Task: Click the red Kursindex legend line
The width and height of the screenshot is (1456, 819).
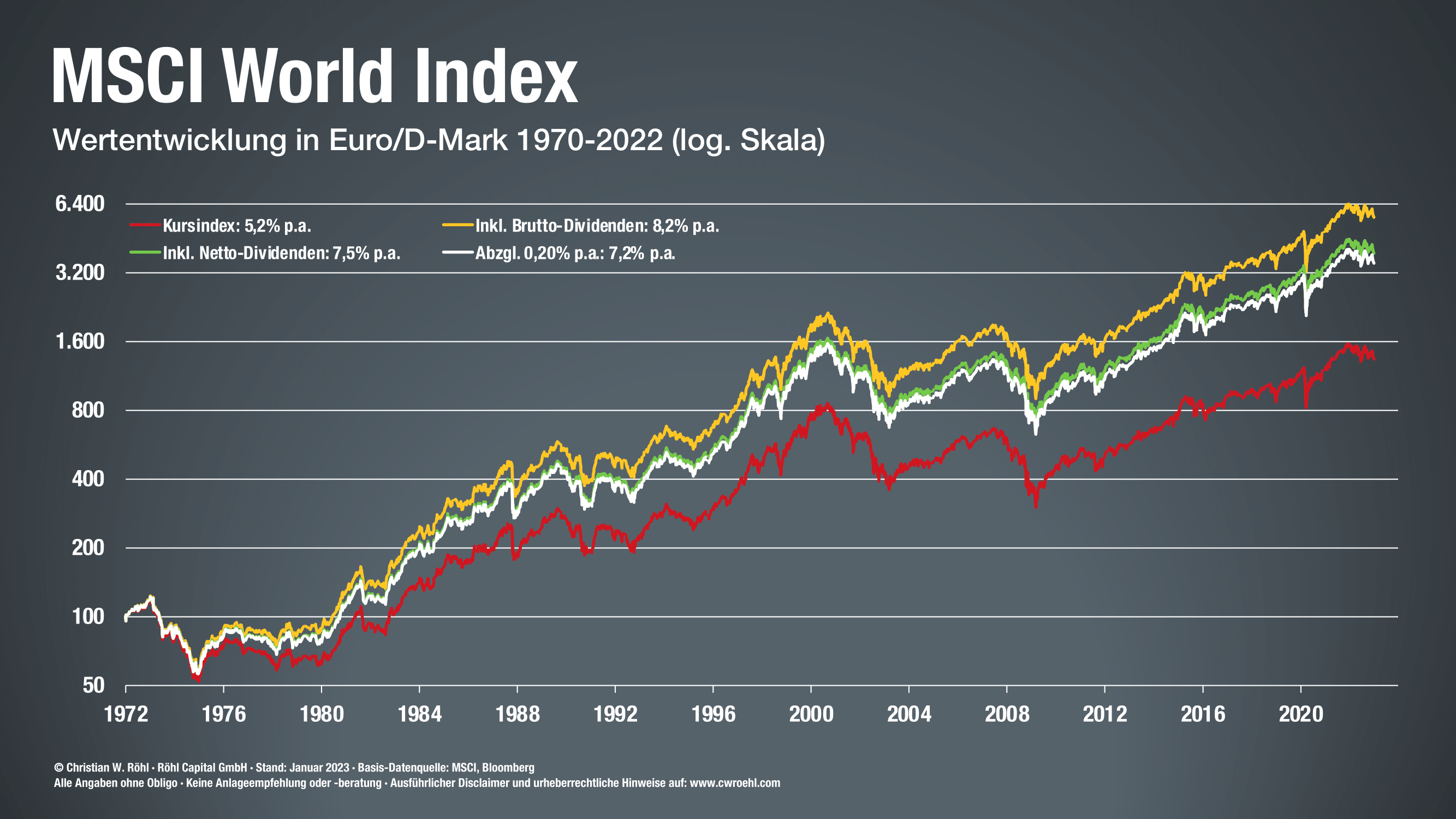Action: (x=145, y=225)
